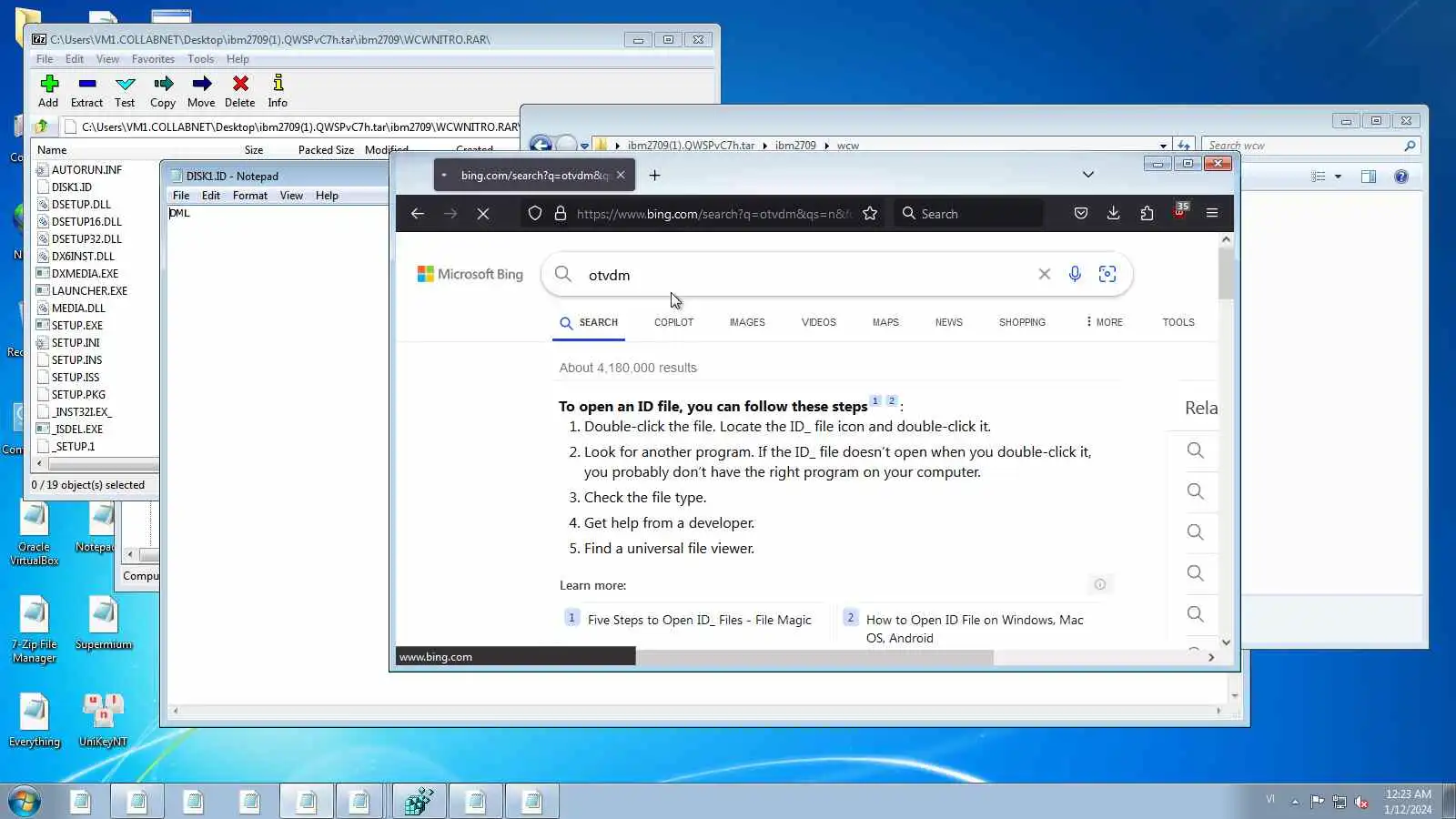Select the 7-Zip Copy tool
This screenshot has width=1456, height=819.
[163, 91]
